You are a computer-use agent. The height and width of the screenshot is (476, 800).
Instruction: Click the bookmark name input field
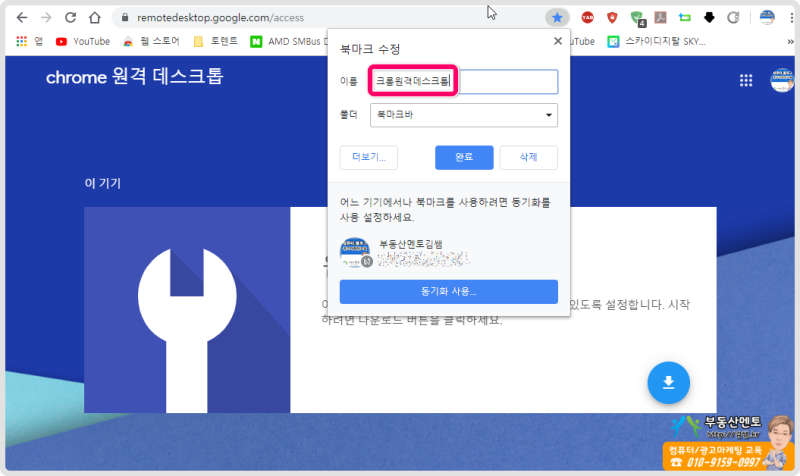[464, 81]
